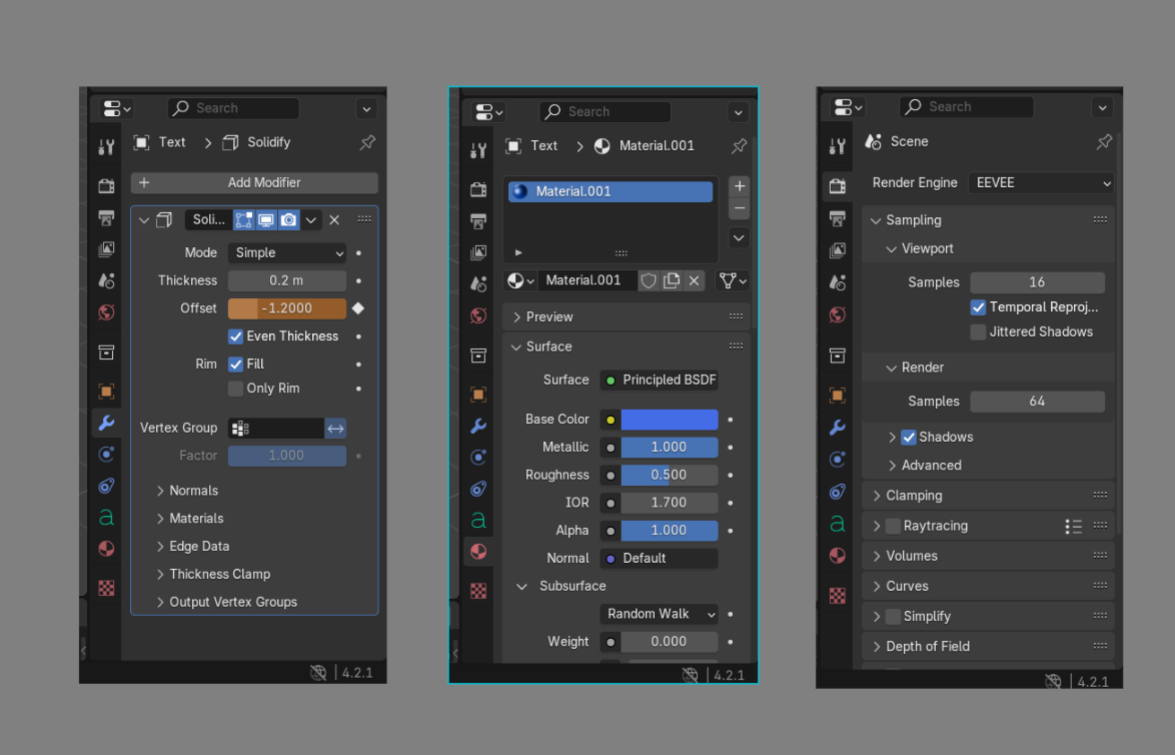Enable Jittered Shadows checkbox
This screenshot has height=755, width=1175.
(x=977, y=332)
